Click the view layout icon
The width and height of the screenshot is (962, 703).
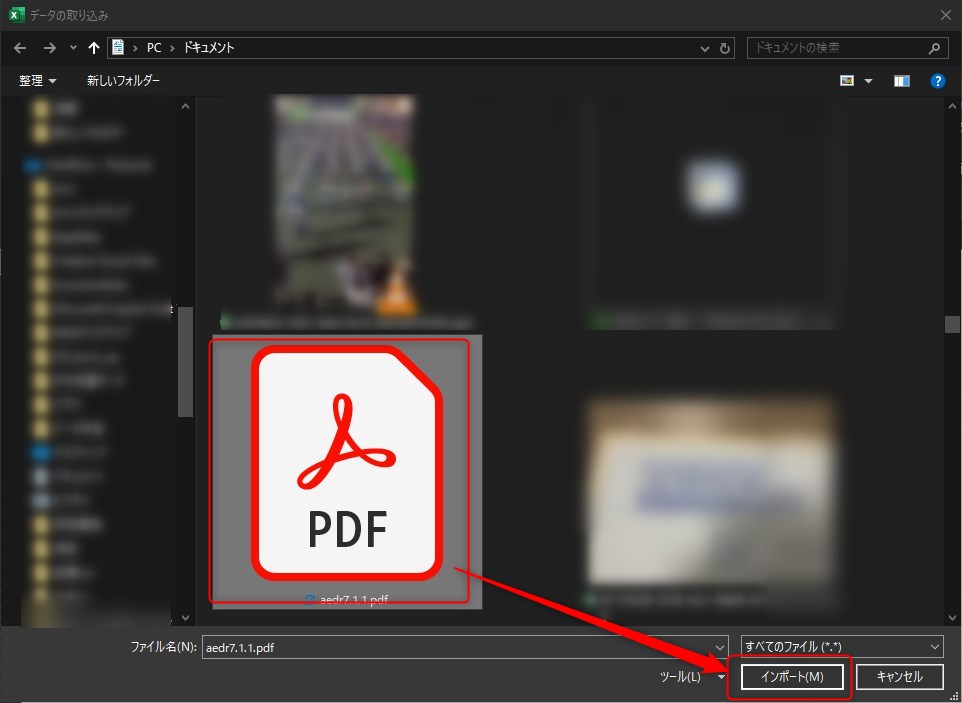click(847, 81)
